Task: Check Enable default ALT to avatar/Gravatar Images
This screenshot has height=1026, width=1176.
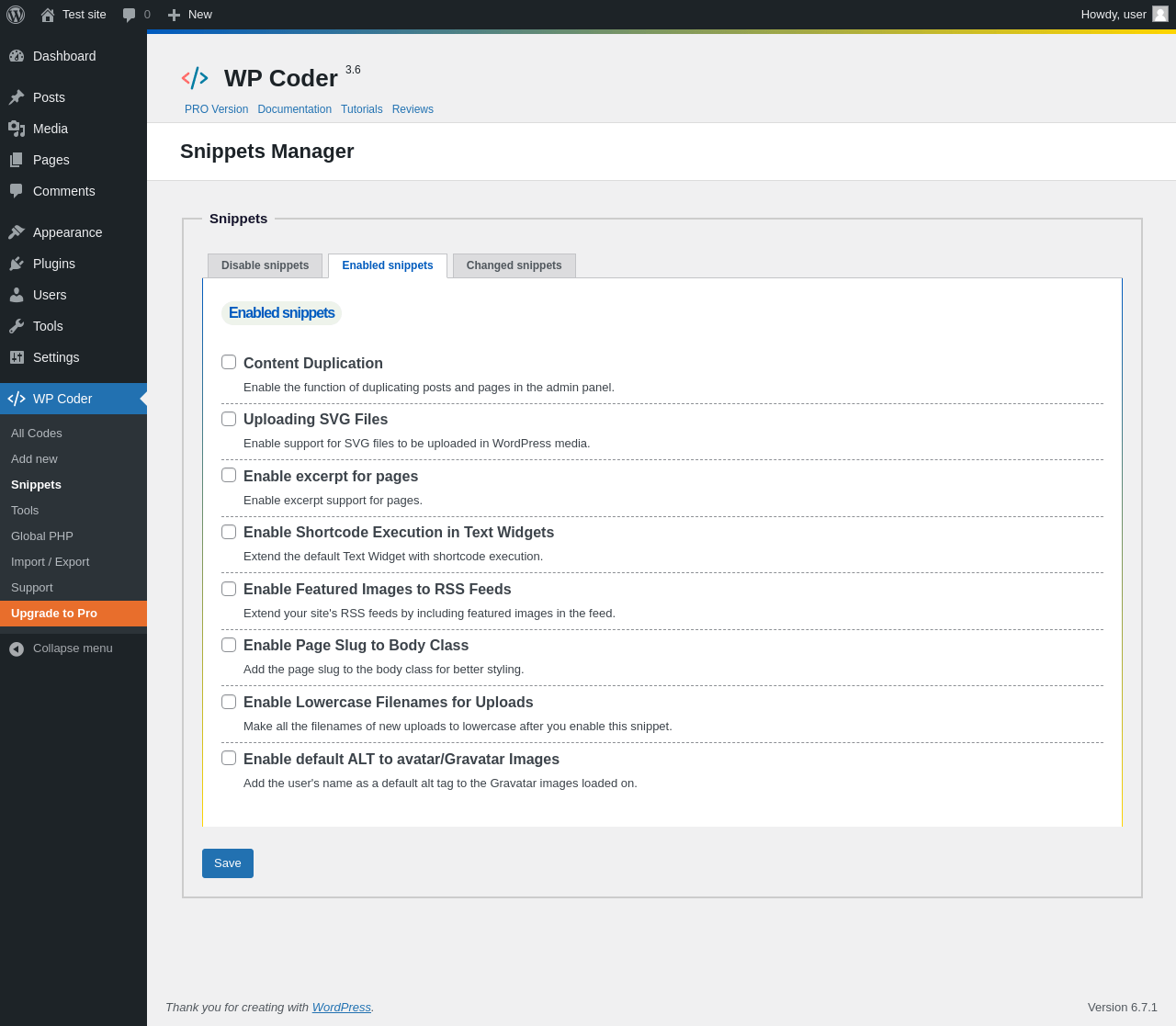Action: (229, 758)
